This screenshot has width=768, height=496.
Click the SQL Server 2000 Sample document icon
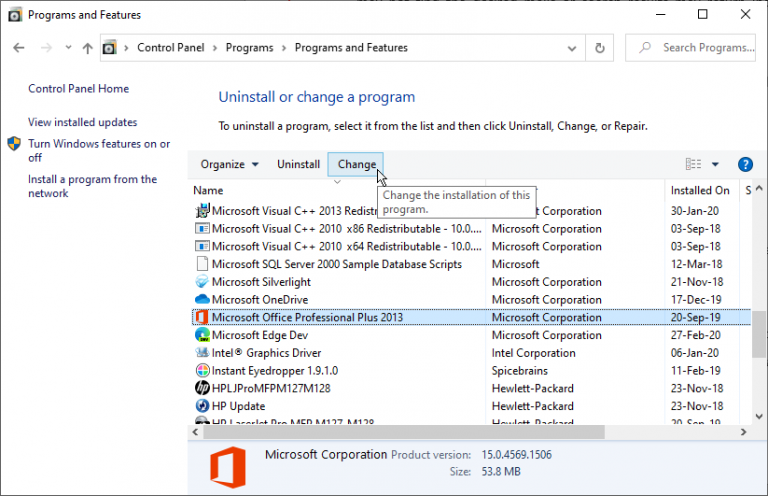(202, 264)
